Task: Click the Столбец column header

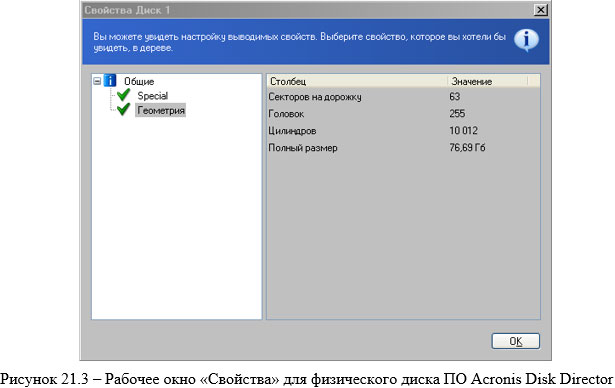Action: [x=357, y=81]
